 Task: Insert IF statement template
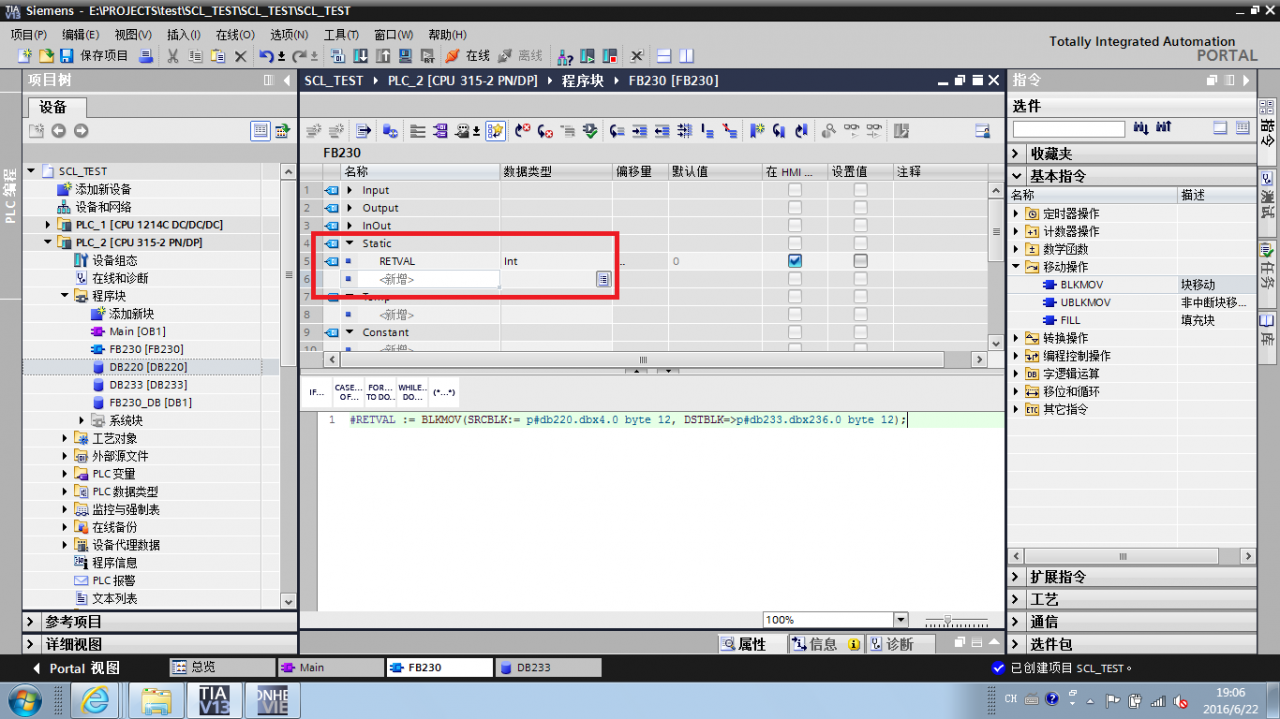316,393
